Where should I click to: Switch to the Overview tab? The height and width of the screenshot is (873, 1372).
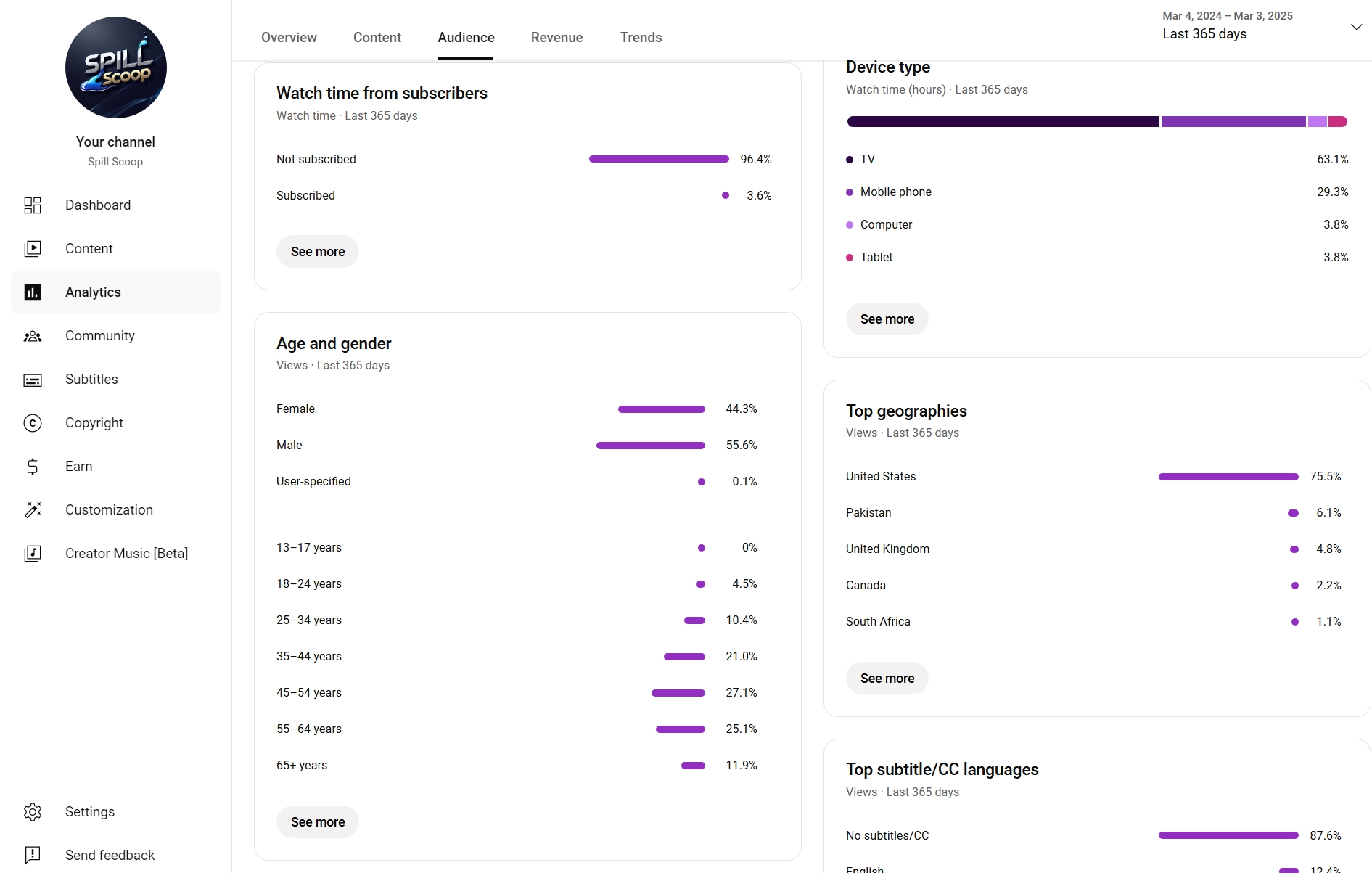(x=289, y=38)
